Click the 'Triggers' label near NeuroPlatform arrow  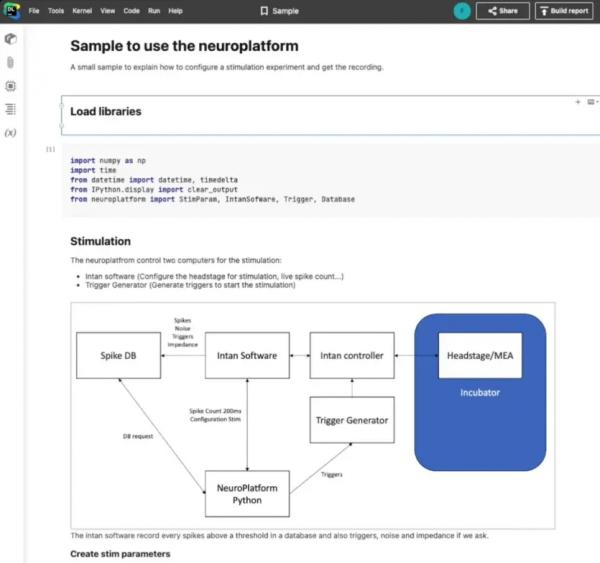(x=332, y=475)
